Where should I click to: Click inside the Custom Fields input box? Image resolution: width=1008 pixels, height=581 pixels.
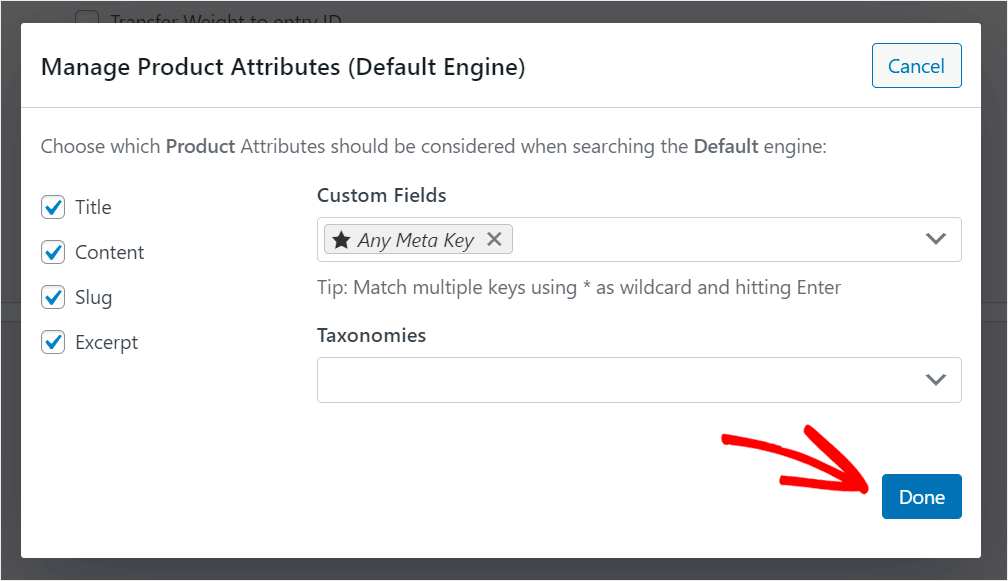click(700, 240)
